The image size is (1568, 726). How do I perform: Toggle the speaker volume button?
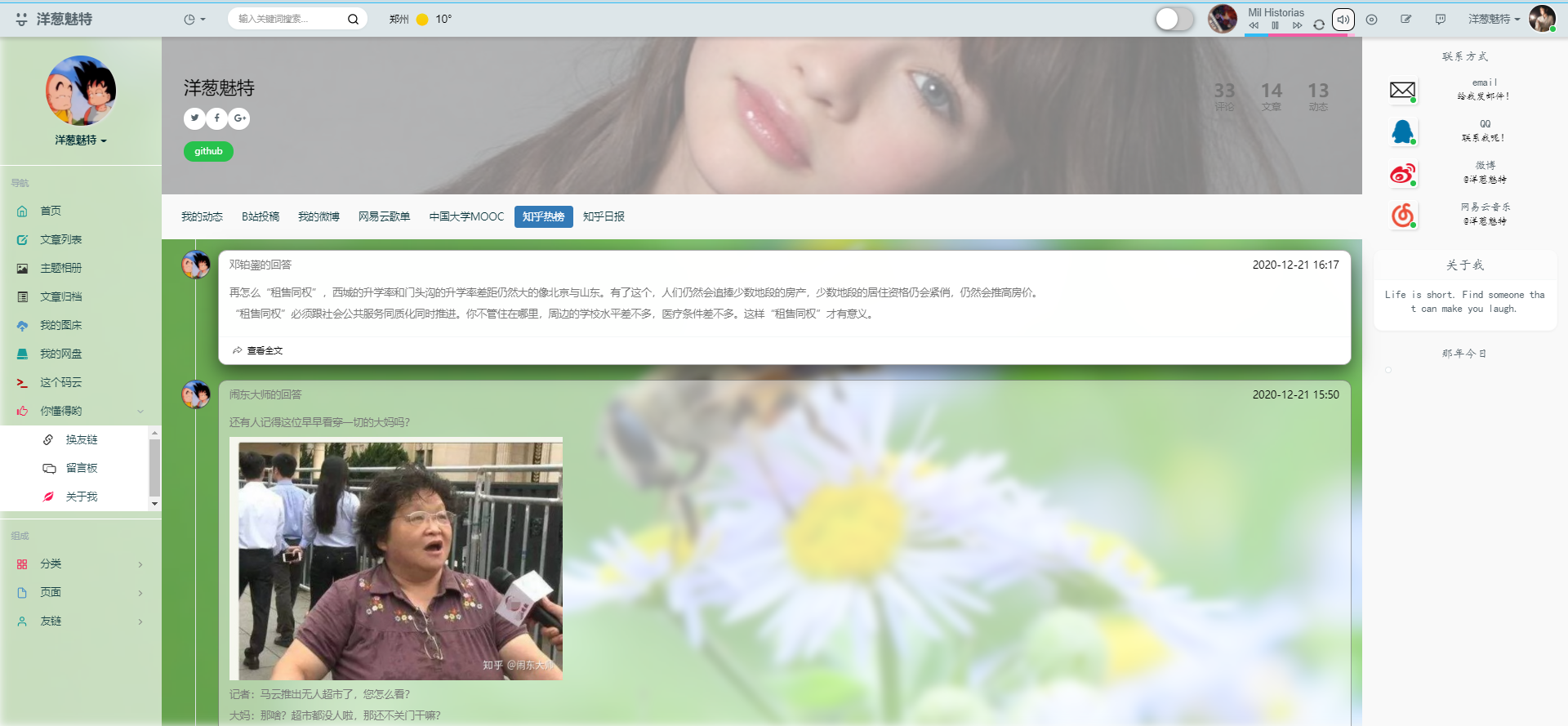tap(1343, 20)
